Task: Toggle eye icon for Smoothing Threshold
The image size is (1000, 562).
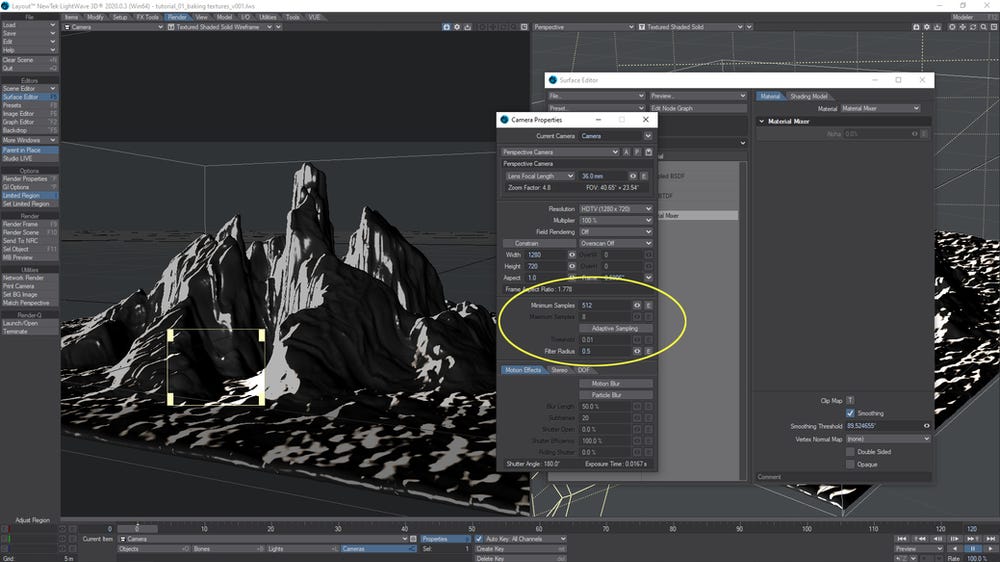Action: tap(926, 426)
